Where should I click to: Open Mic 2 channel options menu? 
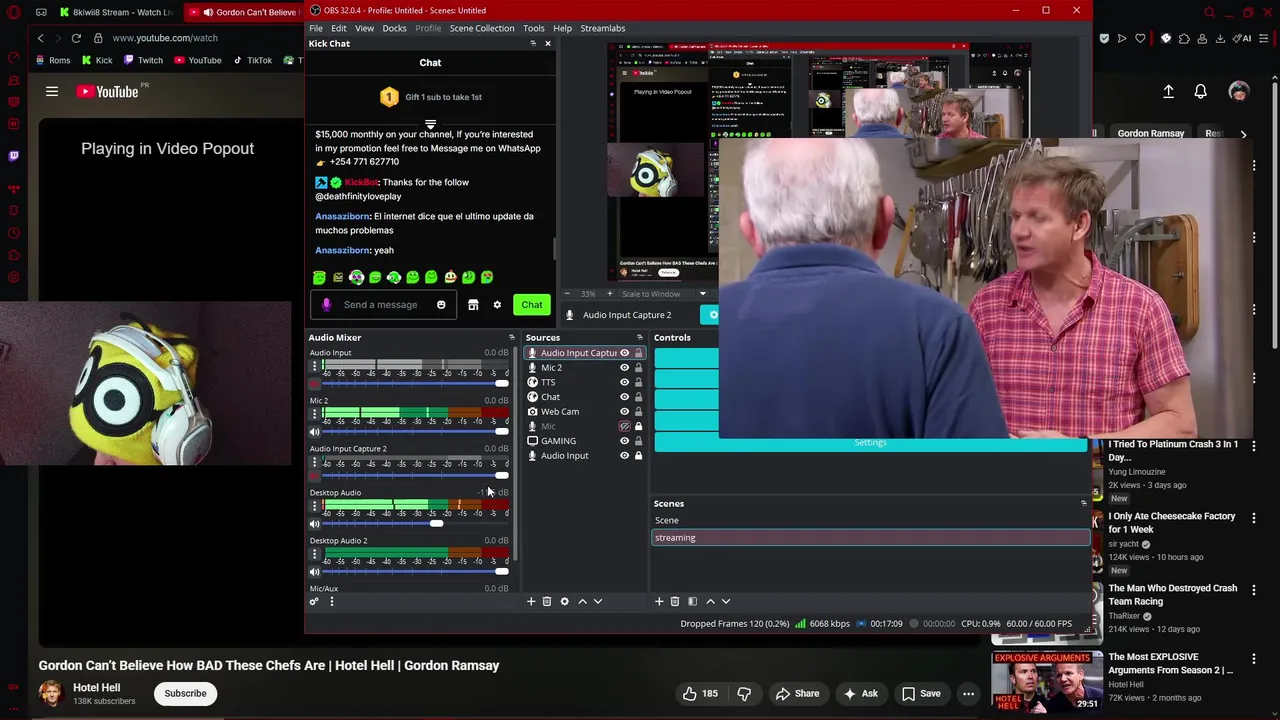[315, 413]
